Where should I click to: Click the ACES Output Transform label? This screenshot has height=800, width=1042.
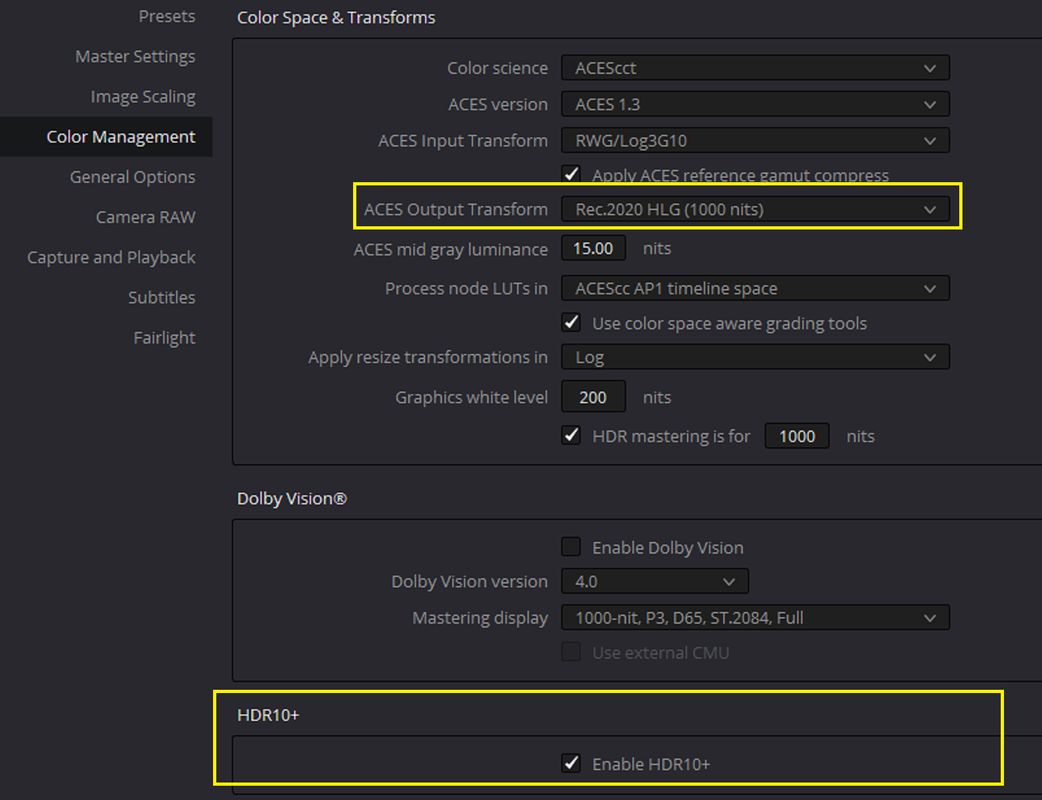point(456,209)
